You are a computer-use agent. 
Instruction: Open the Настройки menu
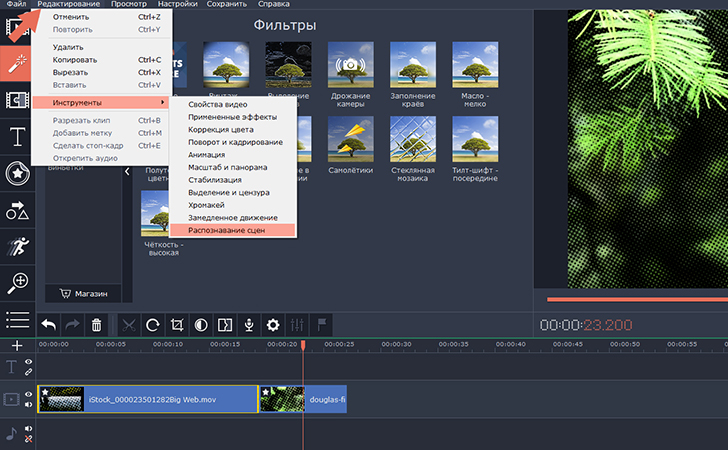(x=177, y=5)
